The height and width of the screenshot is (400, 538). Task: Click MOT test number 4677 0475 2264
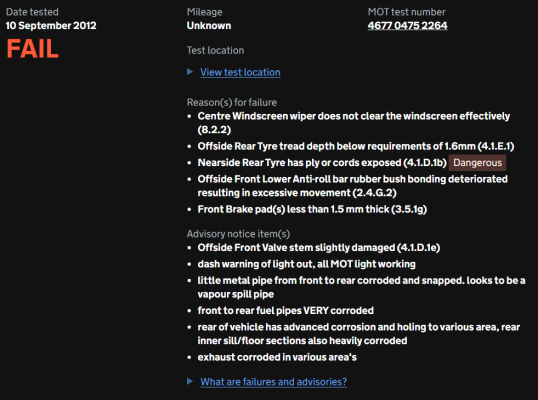407,26
